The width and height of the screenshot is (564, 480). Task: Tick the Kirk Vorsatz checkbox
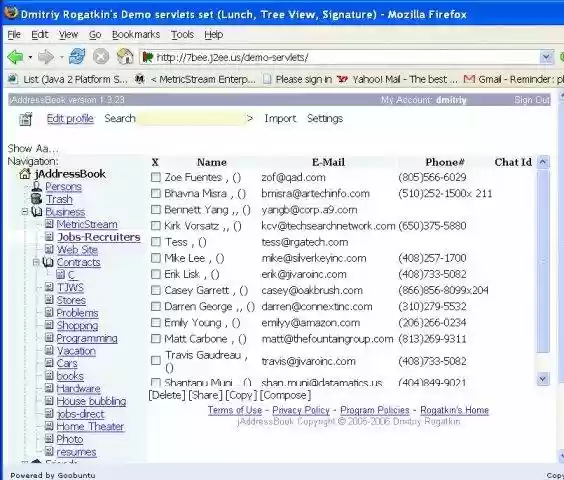(155, 226)
